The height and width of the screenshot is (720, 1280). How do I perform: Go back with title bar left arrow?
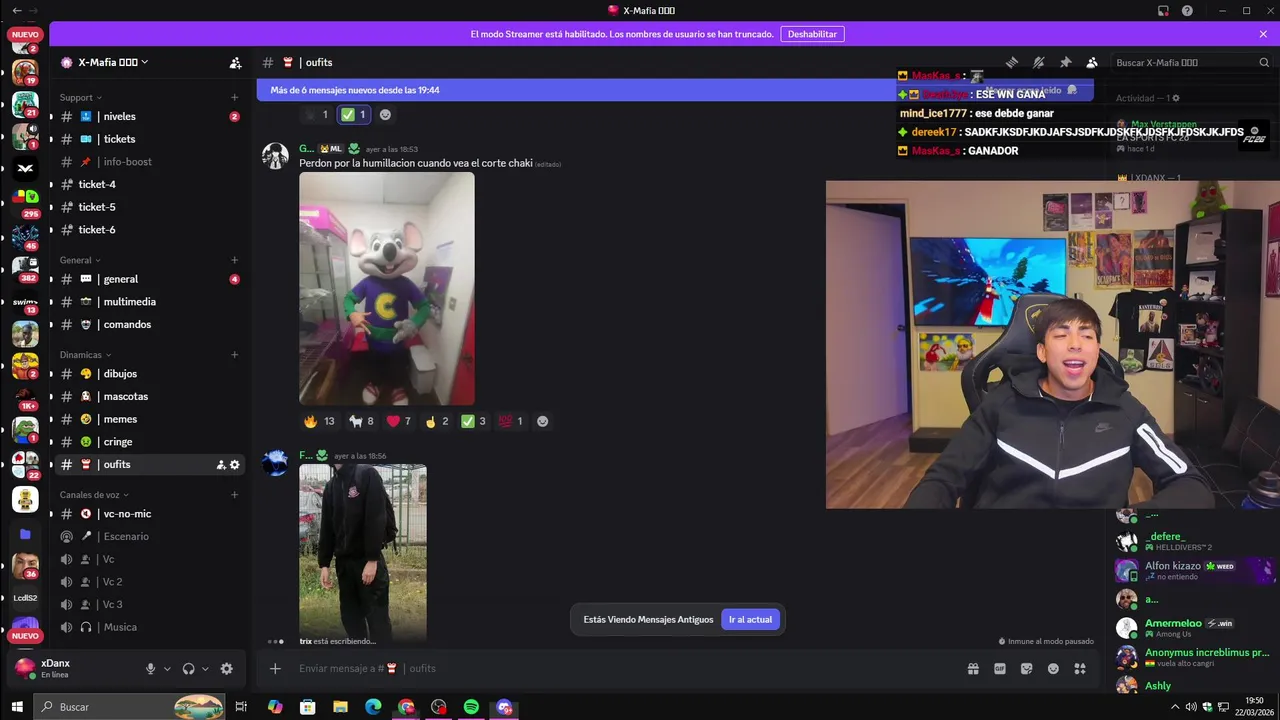coord(16,10)
